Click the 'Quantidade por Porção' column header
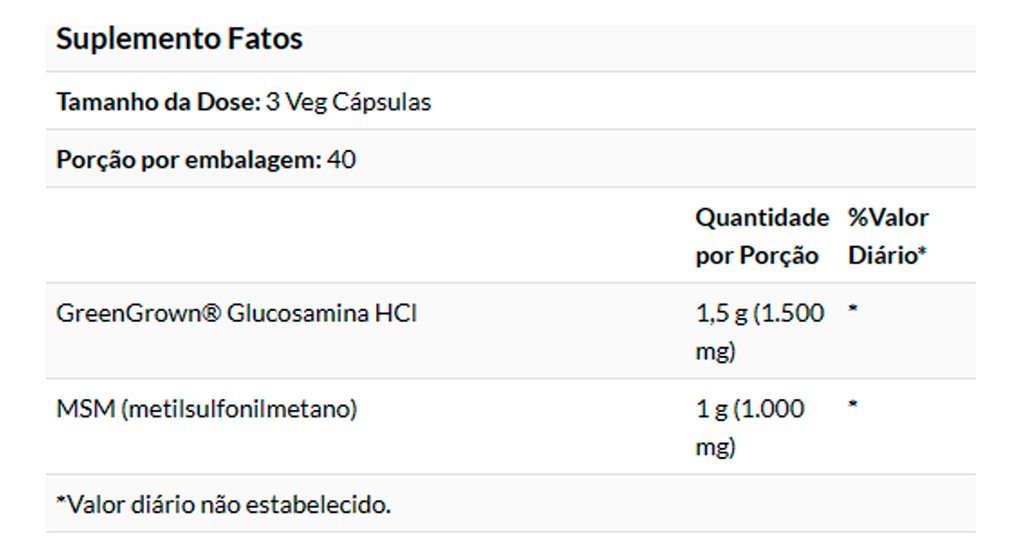This screenshot has width=1022, height=558. pyautogui.click(x=761, y=236)
